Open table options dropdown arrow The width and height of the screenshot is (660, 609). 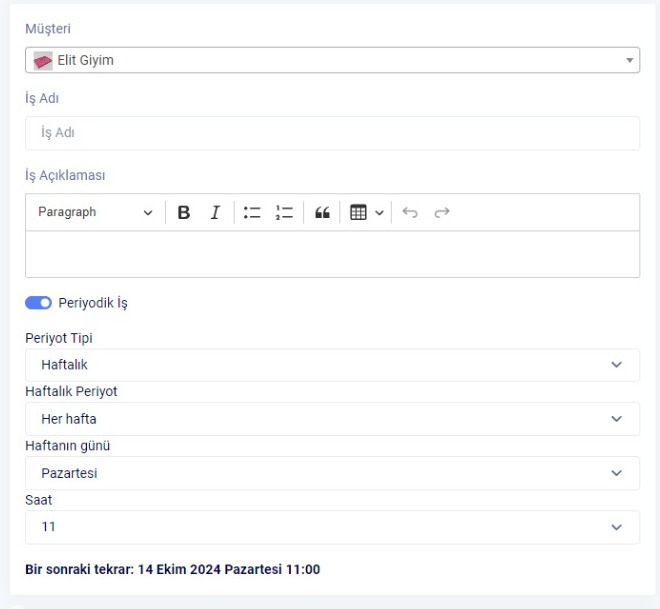point(379,212)
